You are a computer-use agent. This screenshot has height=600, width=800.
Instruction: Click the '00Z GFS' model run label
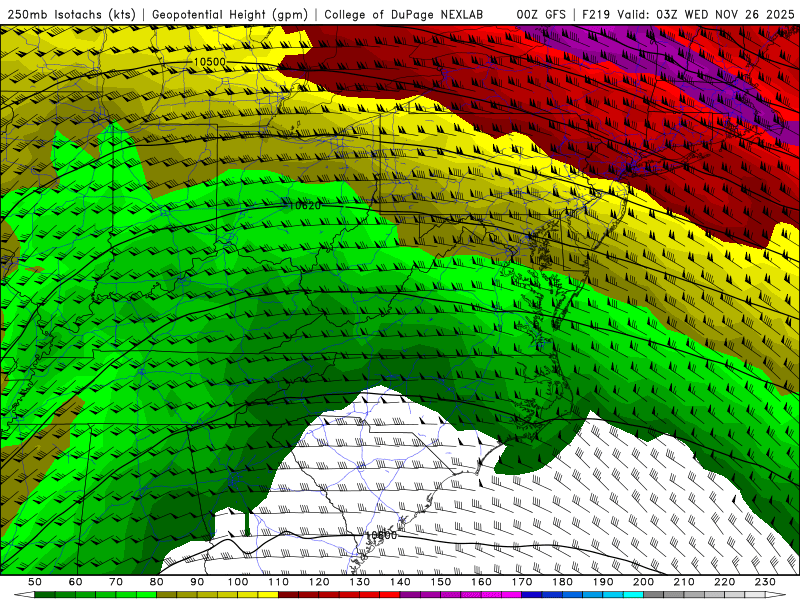click(x=541, y=14)
